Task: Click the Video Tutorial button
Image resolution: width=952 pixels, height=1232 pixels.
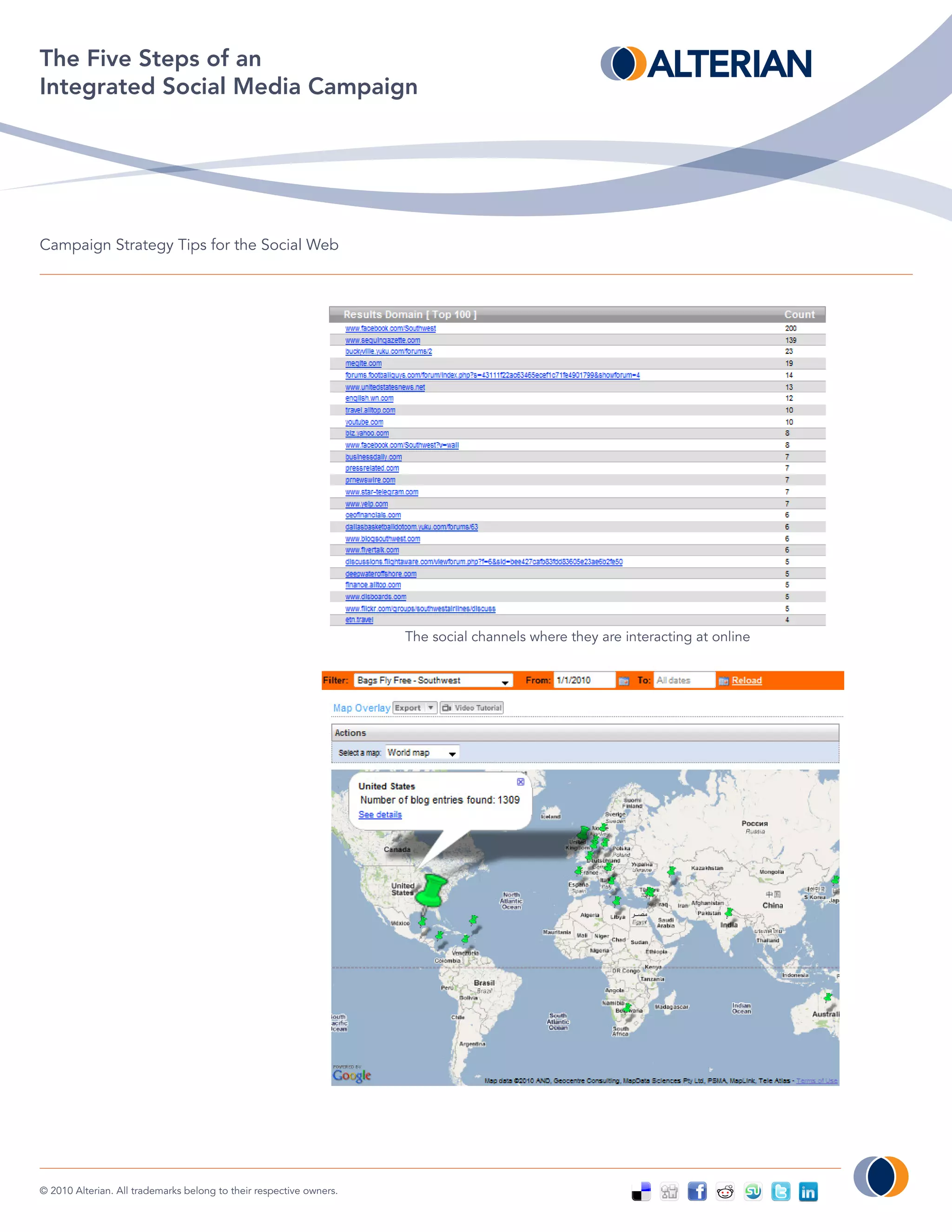Action: pos(472,708)
